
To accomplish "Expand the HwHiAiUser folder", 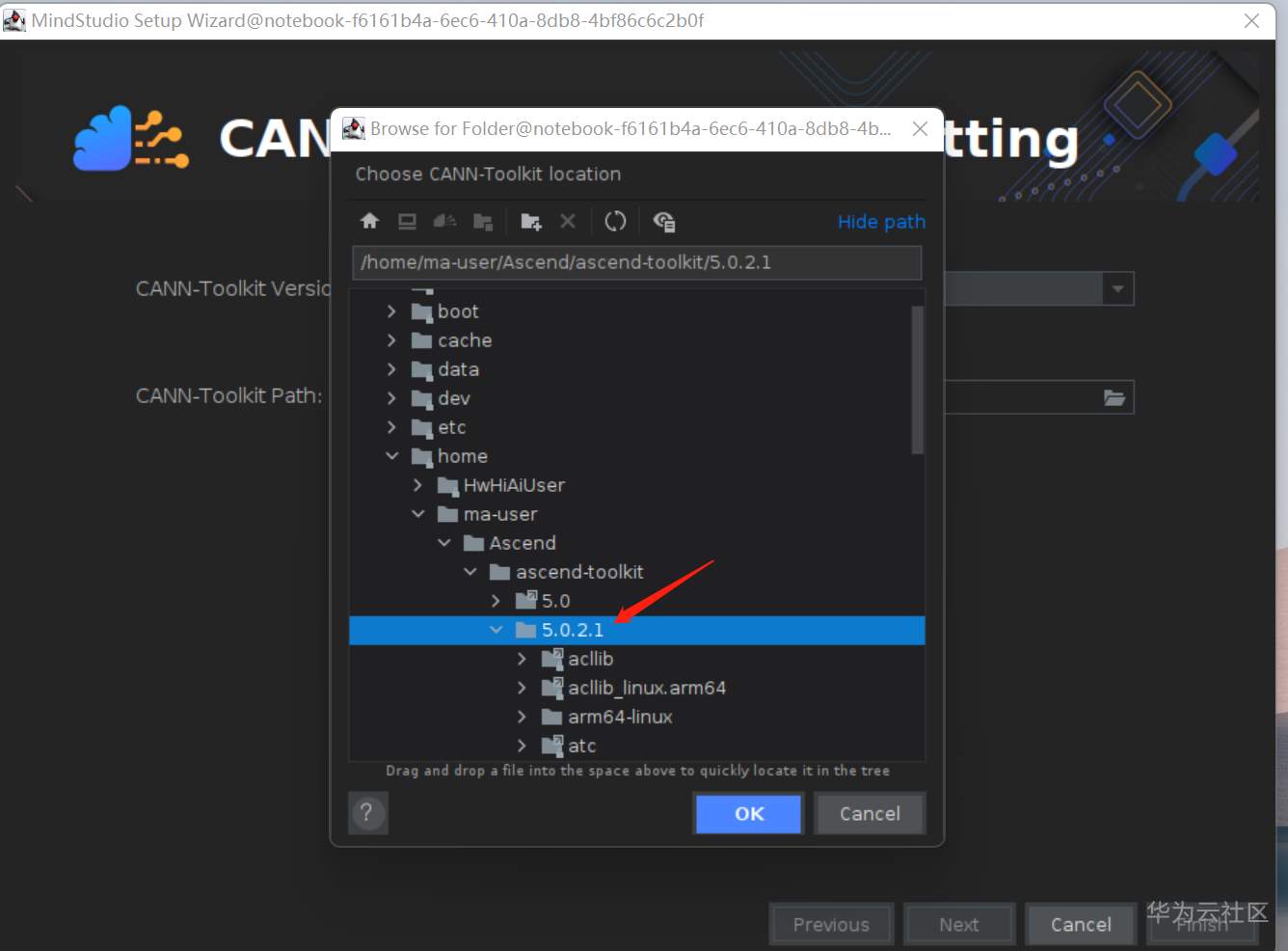I will click(416, 485).
